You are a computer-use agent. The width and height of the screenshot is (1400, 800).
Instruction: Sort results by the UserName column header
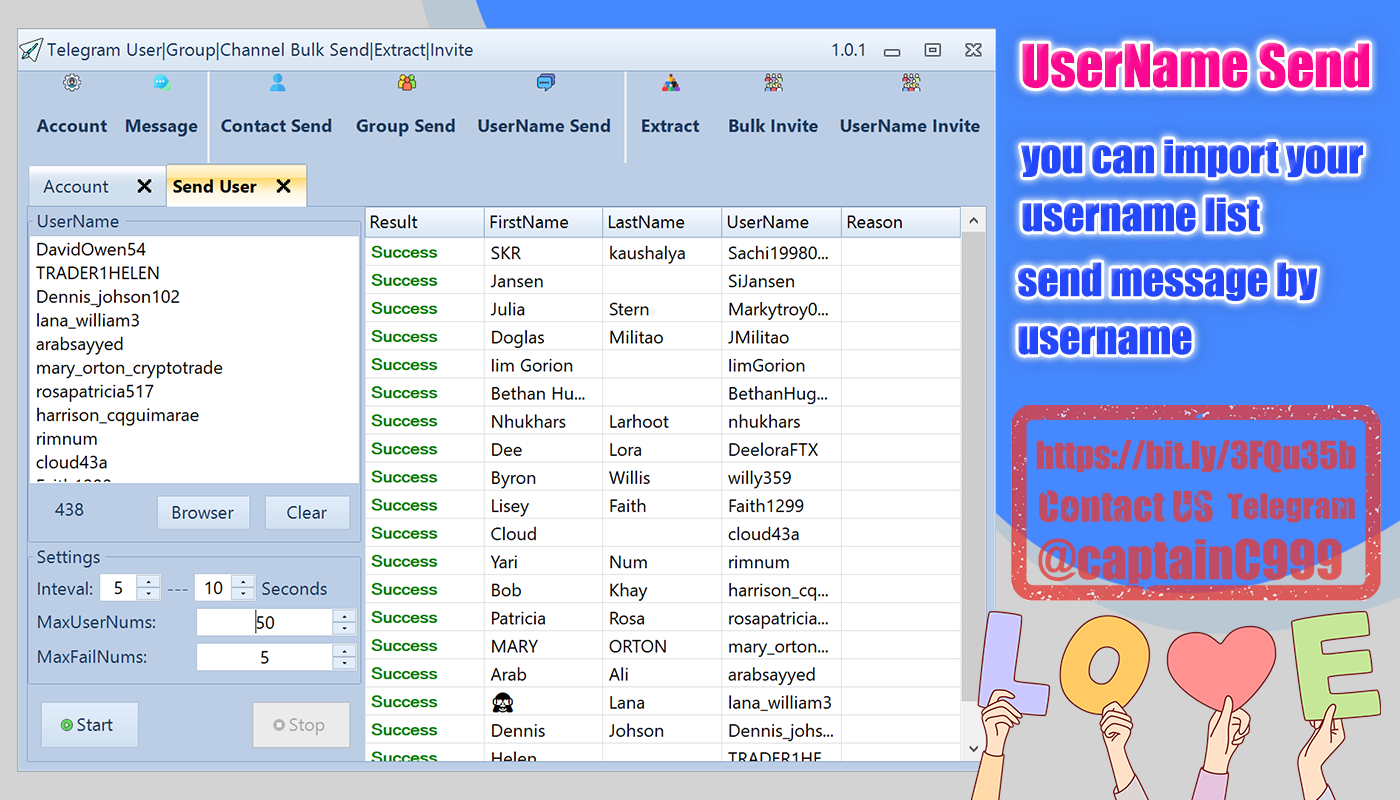(780, 222)
